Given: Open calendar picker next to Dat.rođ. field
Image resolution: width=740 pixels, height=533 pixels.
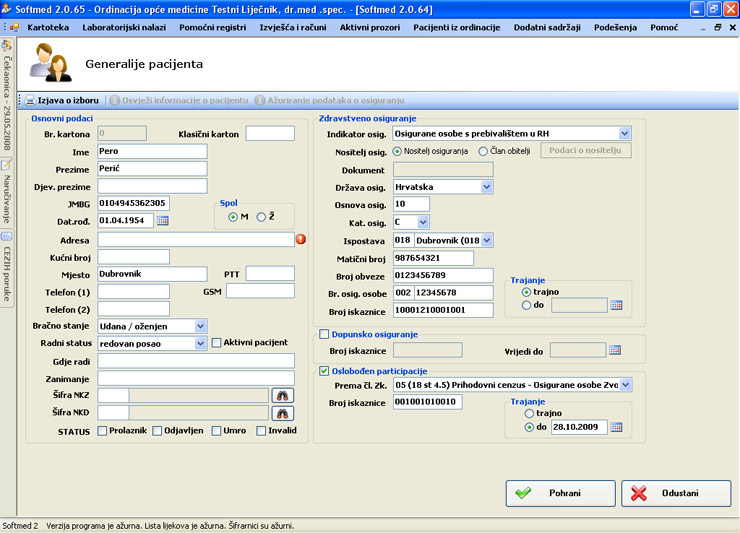Looking at the screenshot, I should pos(162,220).
